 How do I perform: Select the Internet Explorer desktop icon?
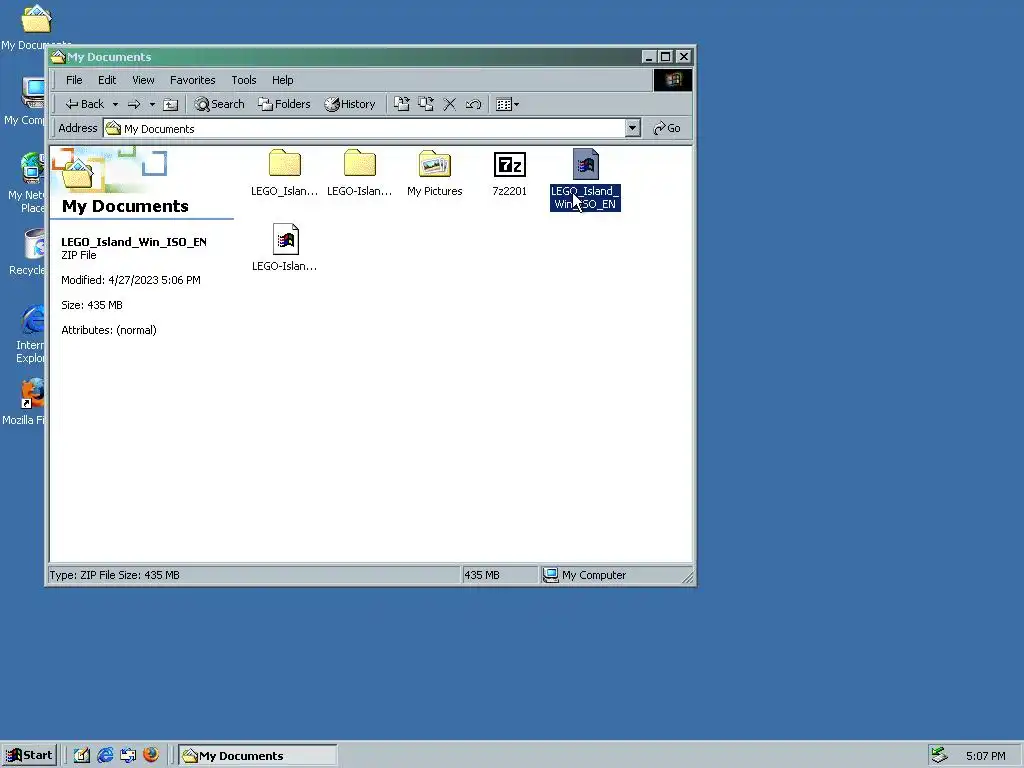(x=30, y=334)
